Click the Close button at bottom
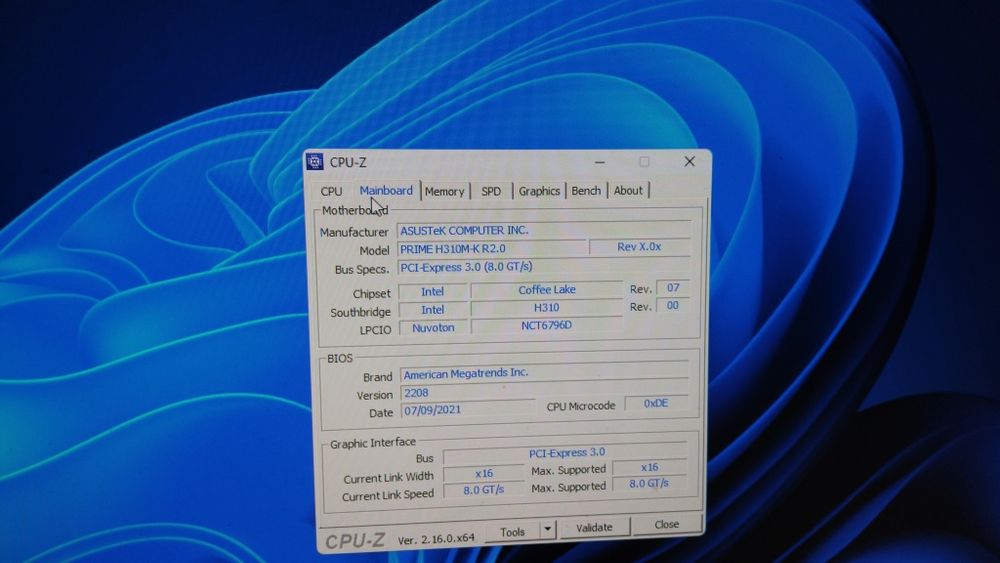Screen dimensions: 1000x563 tap(666, 524)
